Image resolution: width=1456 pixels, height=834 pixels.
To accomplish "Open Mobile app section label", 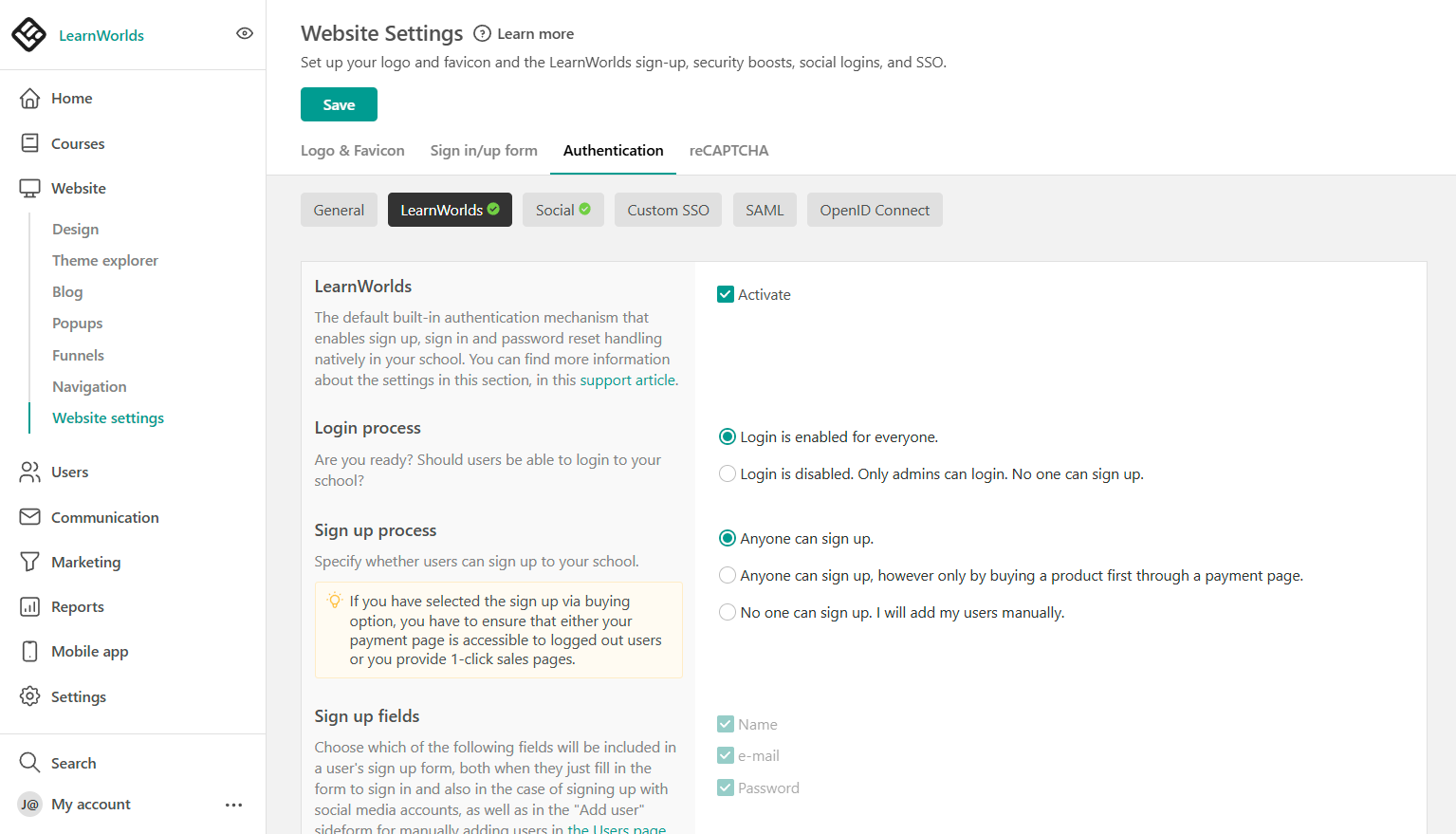I will pyautogui.click(x=90, y=651).
